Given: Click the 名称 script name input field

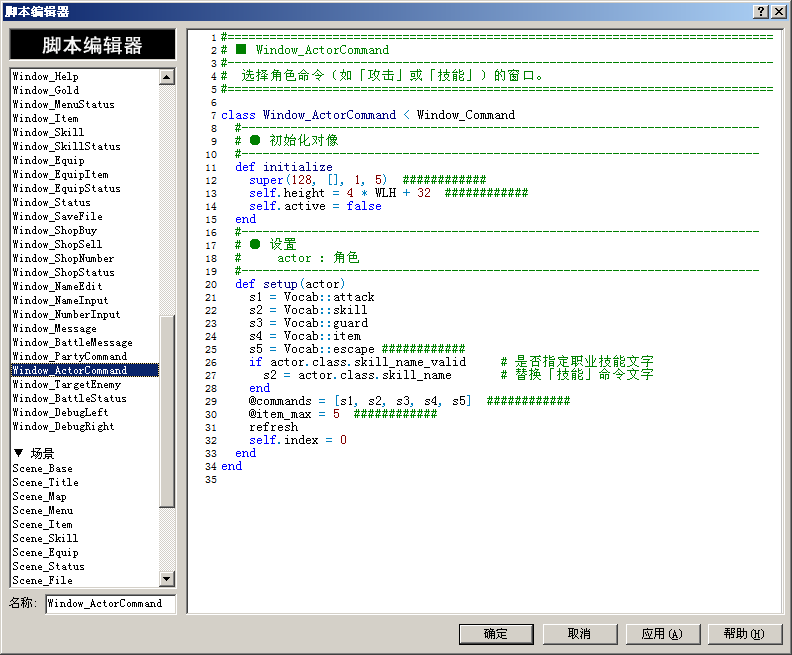Looking at the screenshot, I should pos(111,603).
